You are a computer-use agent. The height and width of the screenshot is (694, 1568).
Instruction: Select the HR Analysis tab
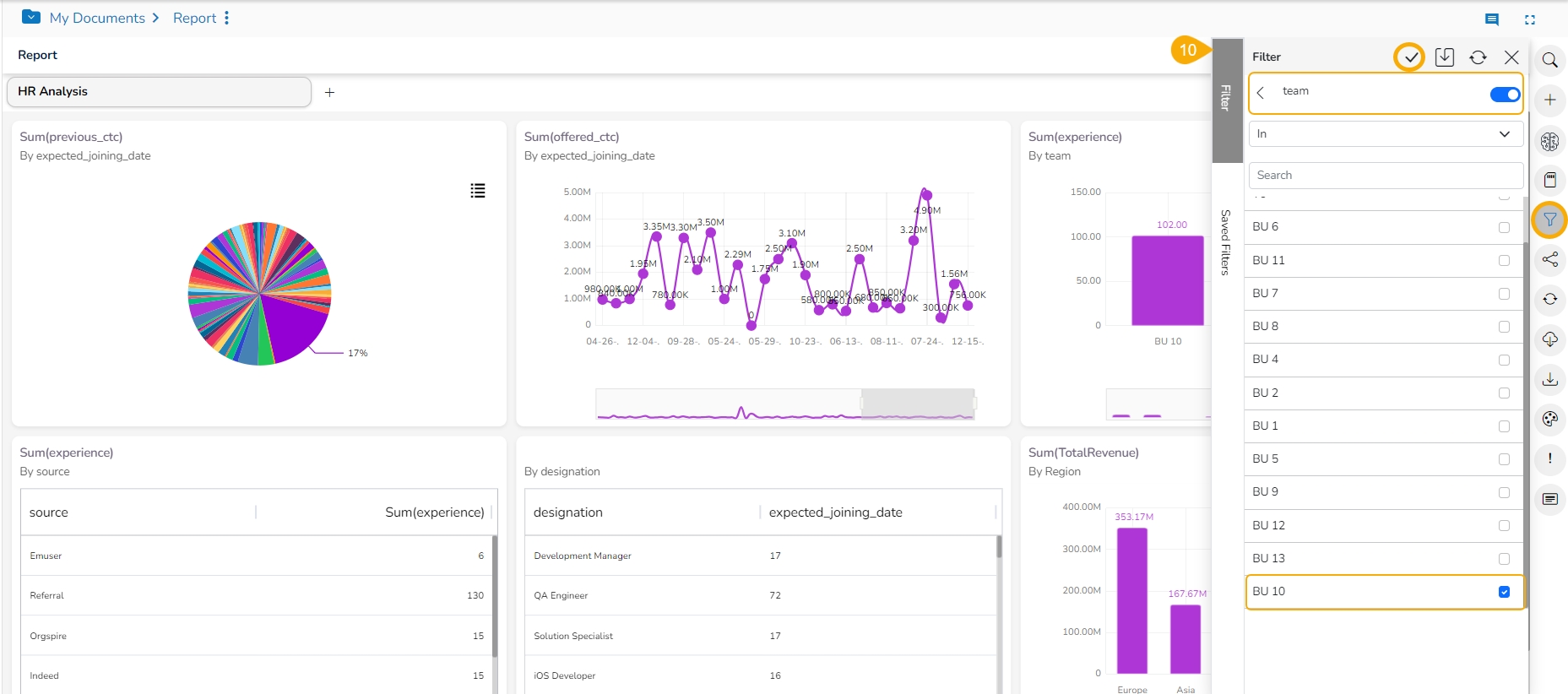[159, 92]
